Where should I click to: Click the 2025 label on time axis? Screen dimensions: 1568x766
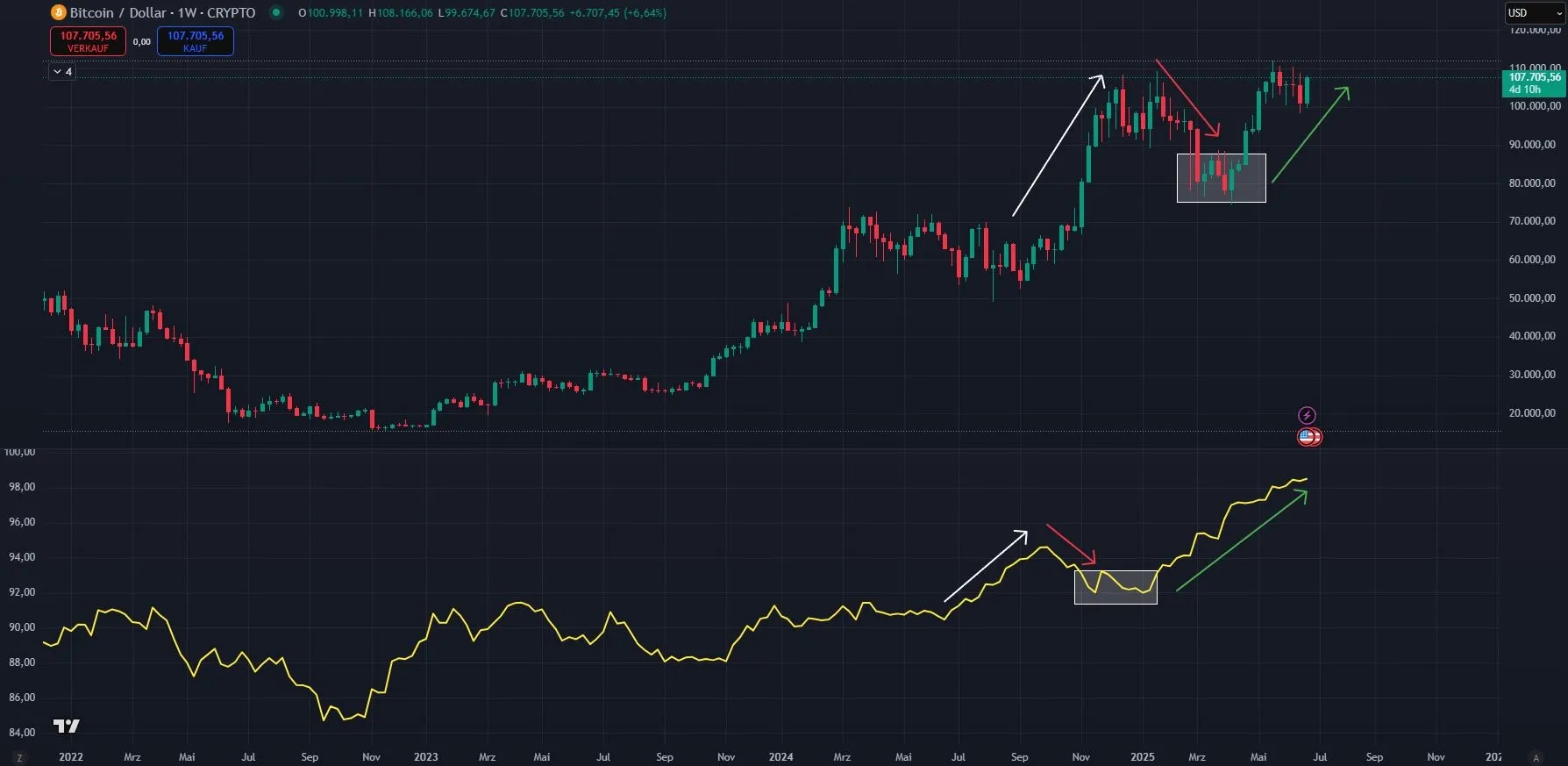(1143, 757)
